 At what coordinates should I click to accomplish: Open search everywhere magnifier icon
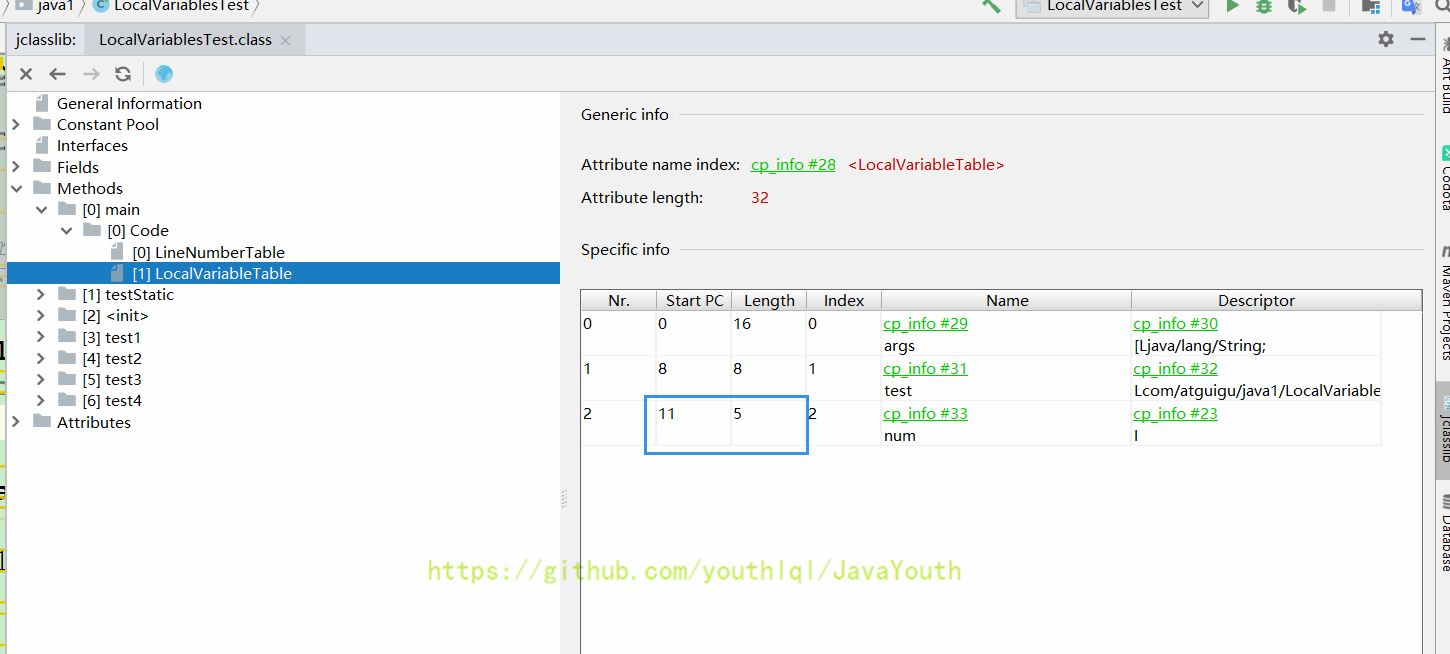coord(1441,8)
